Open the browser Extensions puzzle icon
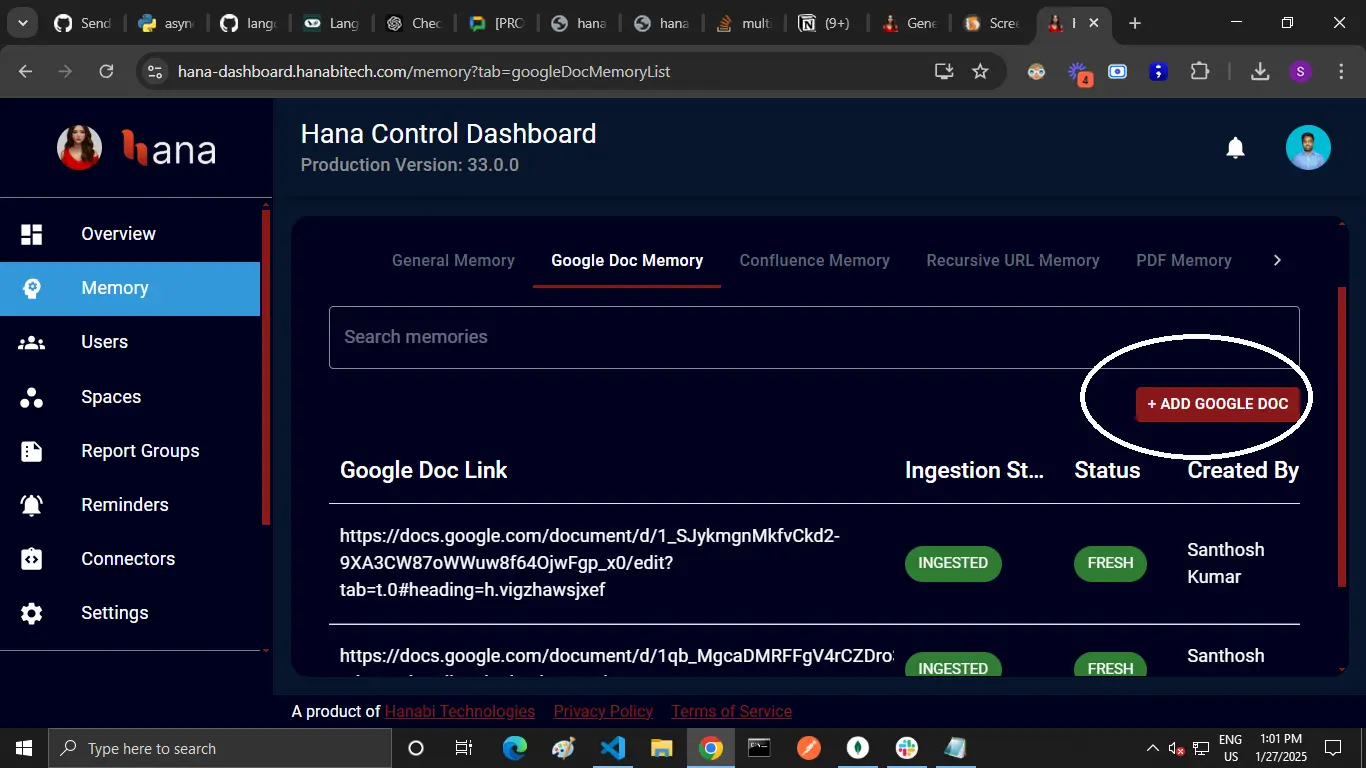This screenshot has width=1366, height=768. [x=1199, y=71]
